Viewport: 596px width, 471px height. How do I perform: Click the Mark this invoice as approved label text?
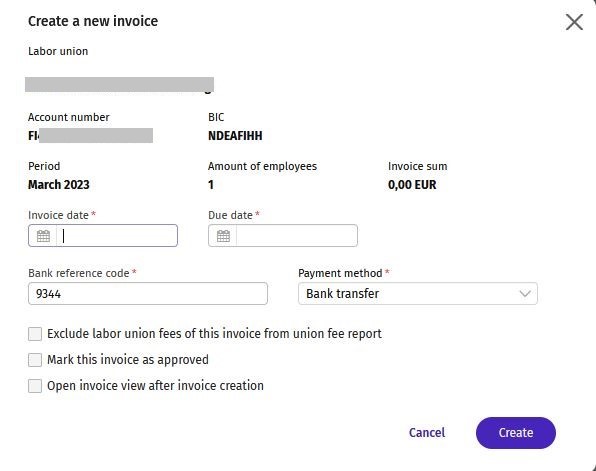128,360
